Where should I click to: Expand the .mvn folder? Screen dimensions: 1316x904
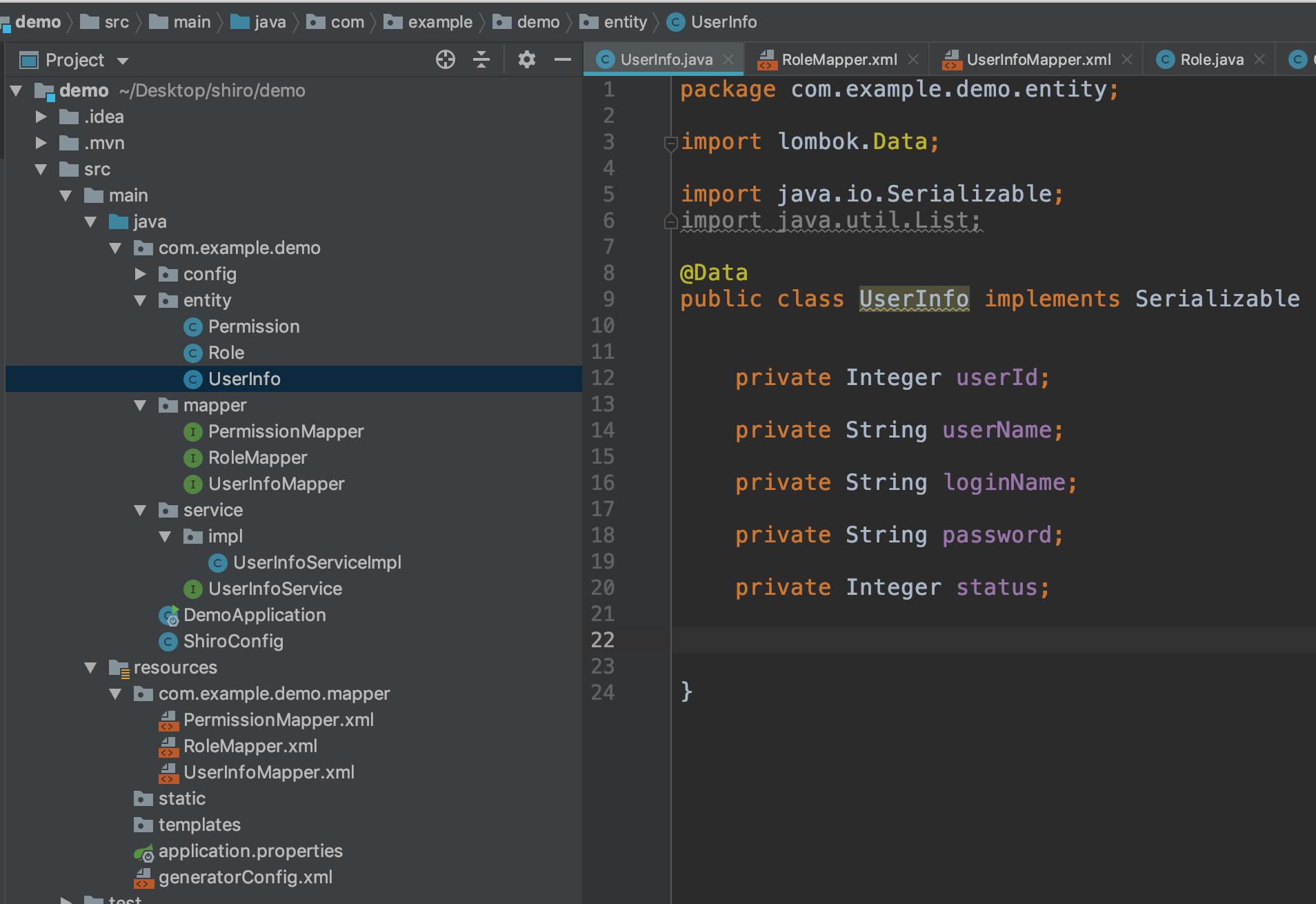[x=41, y=143]
